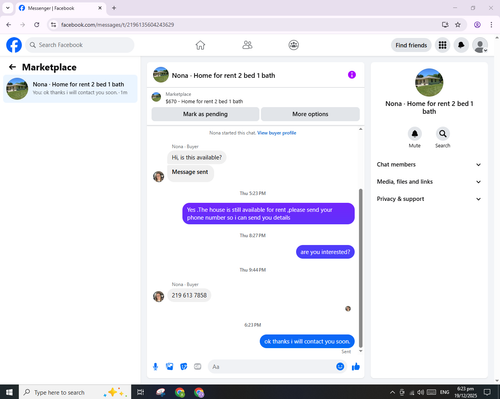Viewport: 500px width, 399px height.
Task: Open the View buyer profile link
Action: click(x=276, y=133)
